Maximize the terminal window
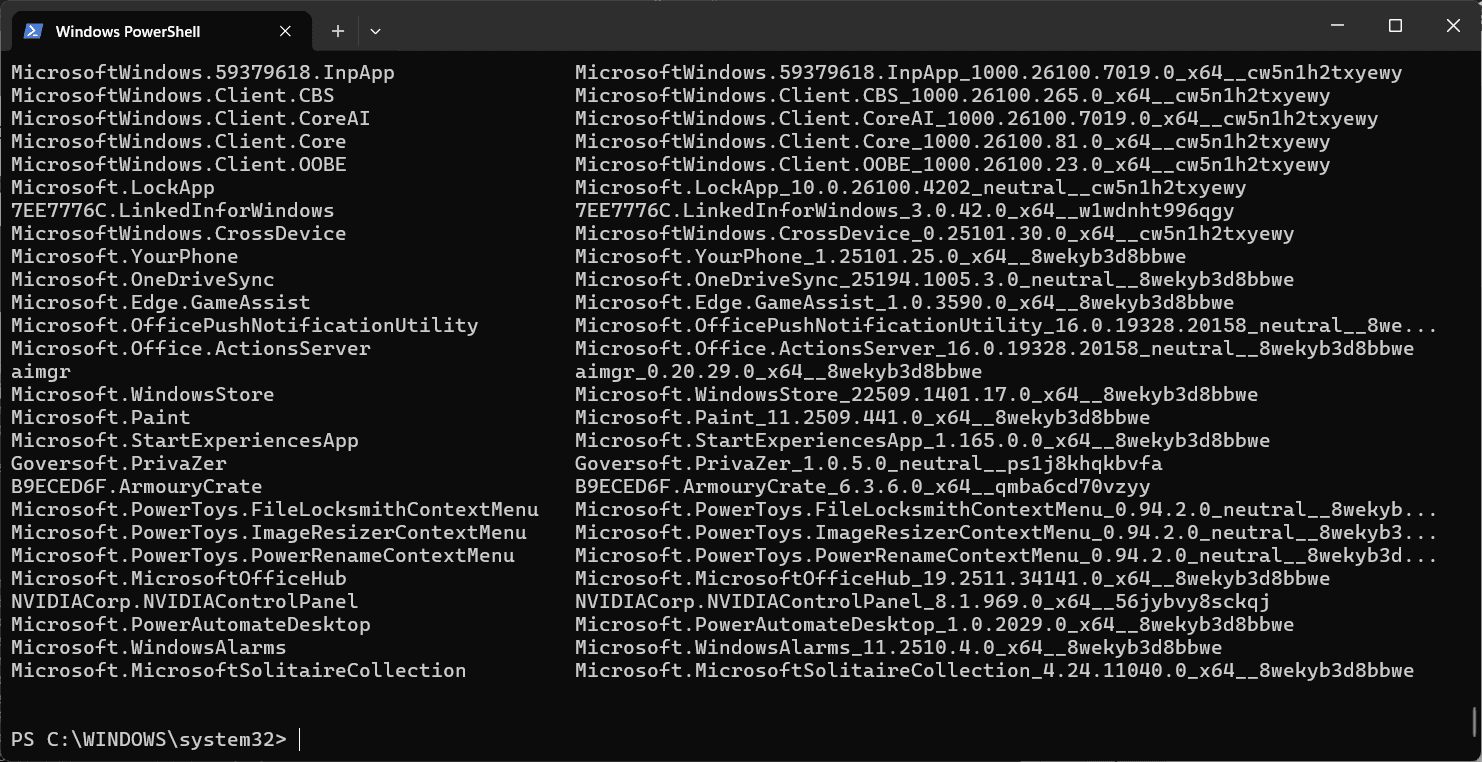 point(1394,25)
